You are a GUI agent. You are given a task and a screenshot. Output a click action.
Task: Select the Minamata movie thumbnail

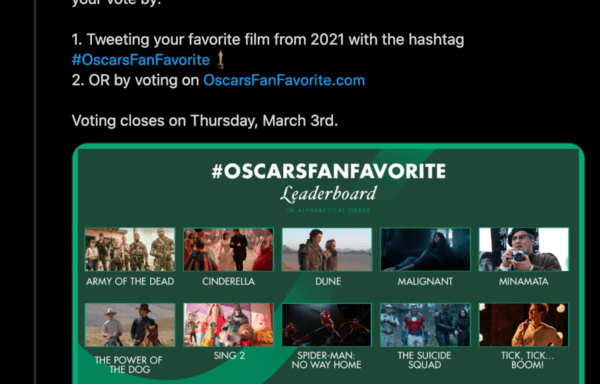524,249
